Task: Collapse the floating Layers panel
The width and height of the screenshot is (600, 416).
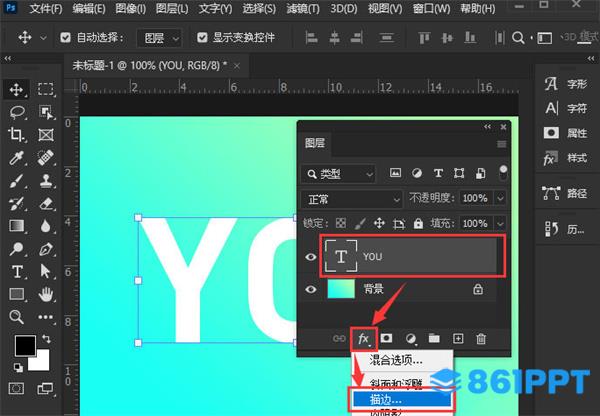Action: tap(487, 127)
